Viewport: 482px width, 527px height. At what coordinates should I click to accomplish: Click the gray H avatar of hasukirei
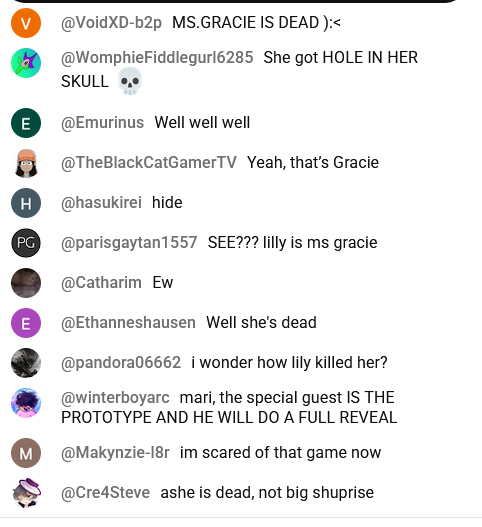(x=26, y=203)
